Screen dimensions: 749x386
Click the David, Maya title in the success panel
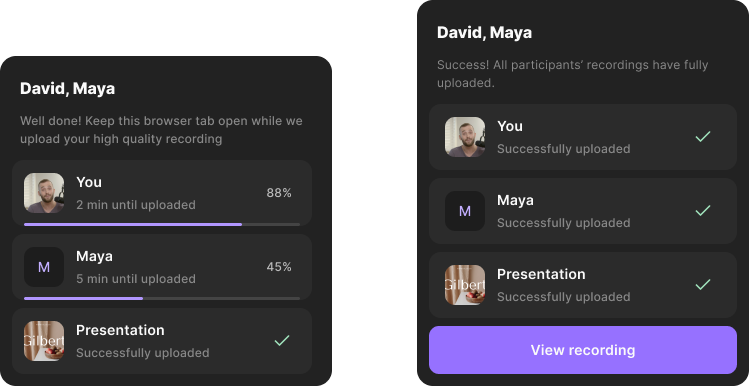pos(484,32)
